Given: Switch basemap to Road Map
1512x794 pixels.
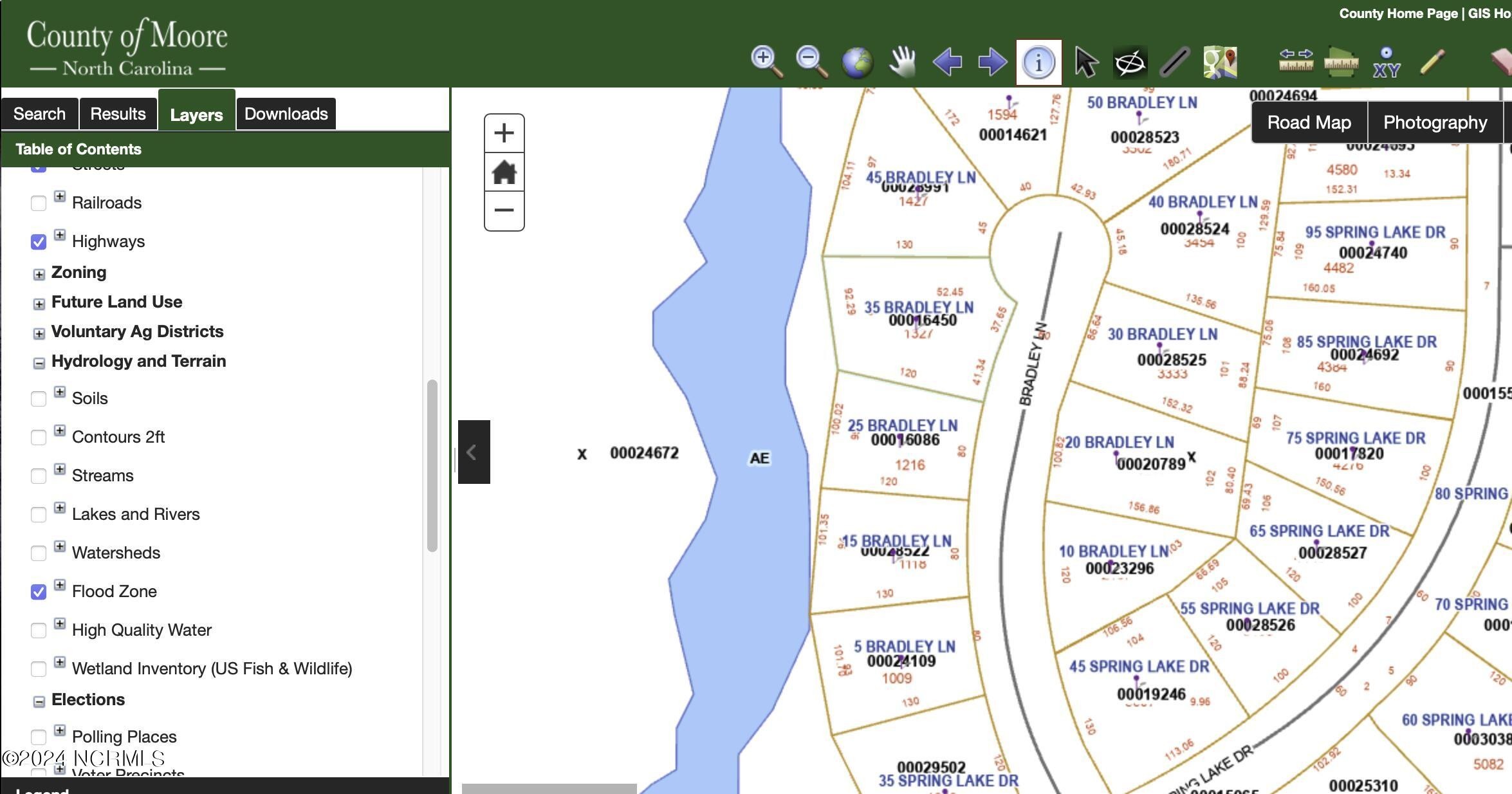Looking at the screenshot, I should (x=1309, y=122).
